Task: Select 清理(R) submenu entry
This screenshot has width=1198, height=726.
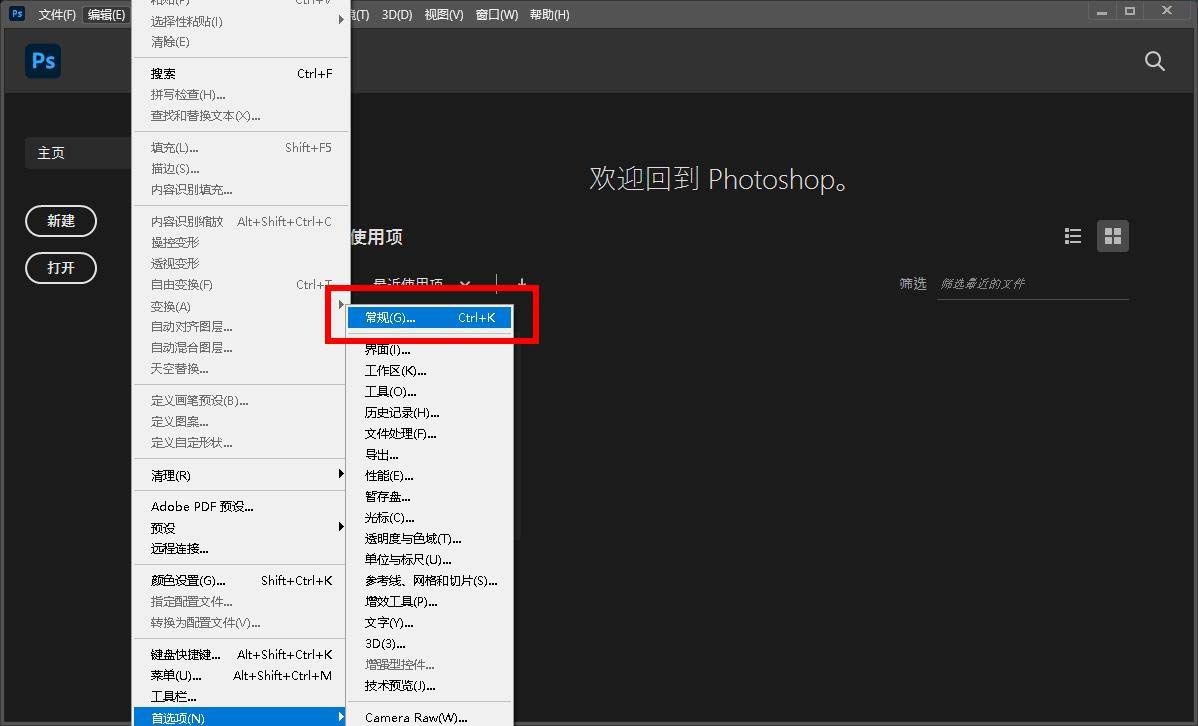Action: (241, 475)
